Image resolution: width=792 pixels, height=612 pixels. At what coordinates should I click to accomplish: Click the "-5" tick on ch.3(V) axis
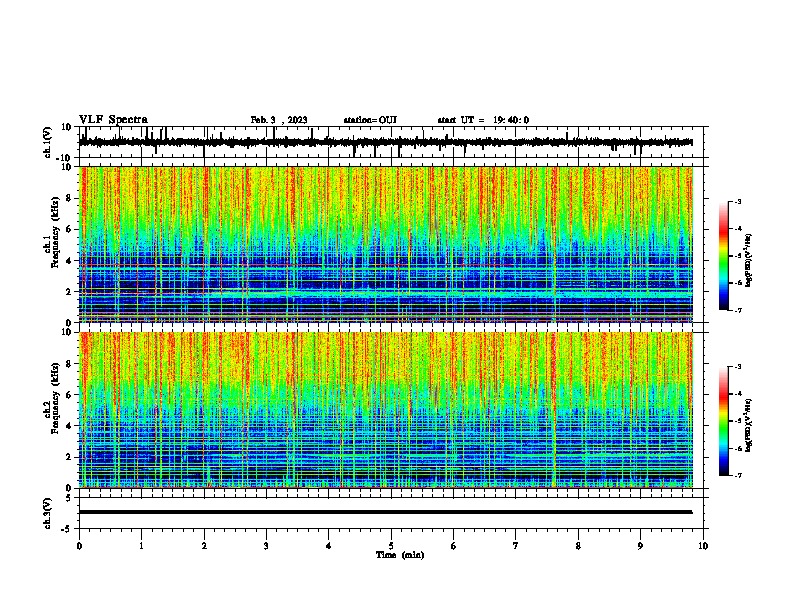(67, 529)
